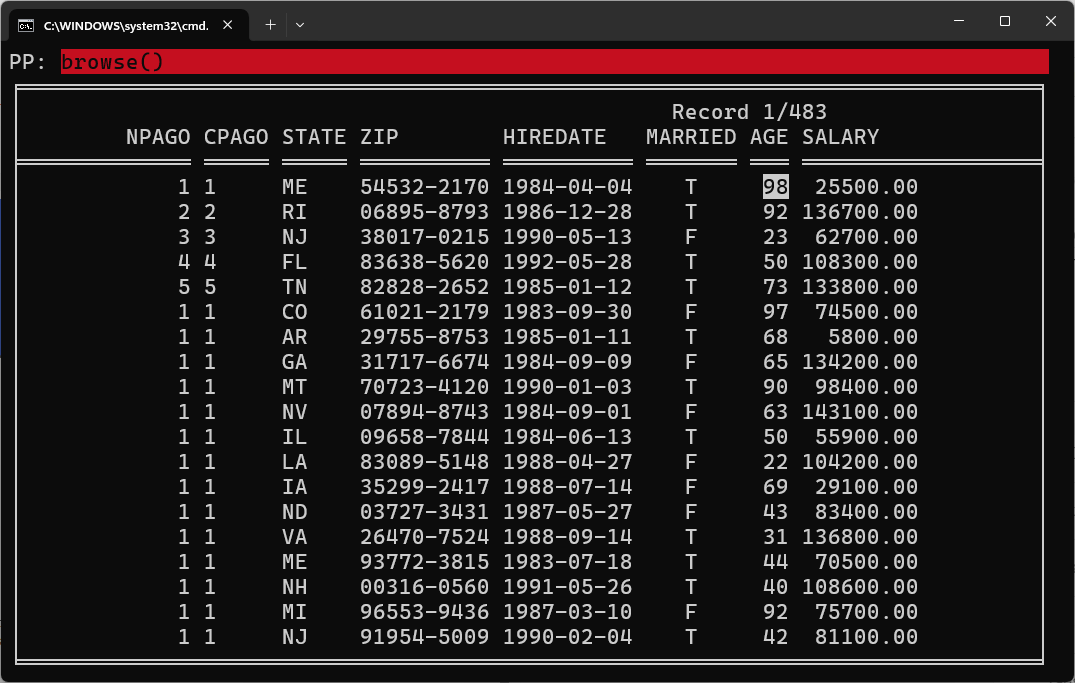Click state cell MI
Viewport: 1075px width, 683px height.
point(294,612)
